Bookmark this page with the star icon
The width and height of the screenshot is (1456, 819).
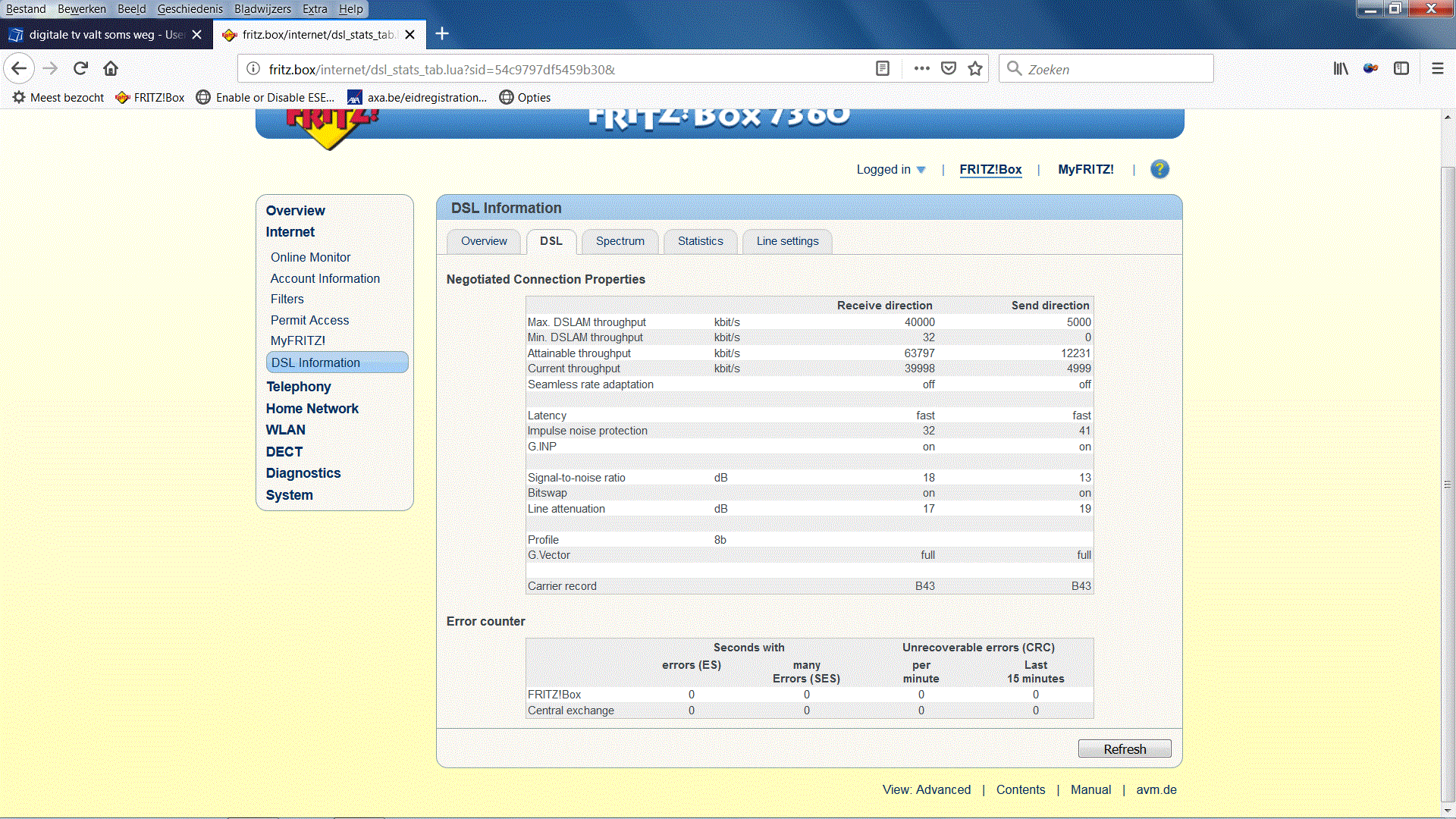pos(975,69)
